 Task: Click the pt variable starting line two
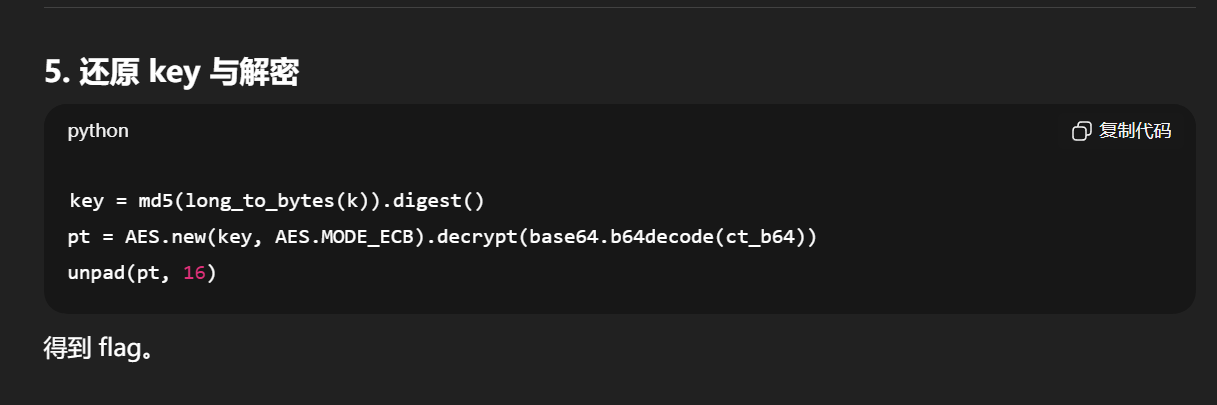[79, 237]
